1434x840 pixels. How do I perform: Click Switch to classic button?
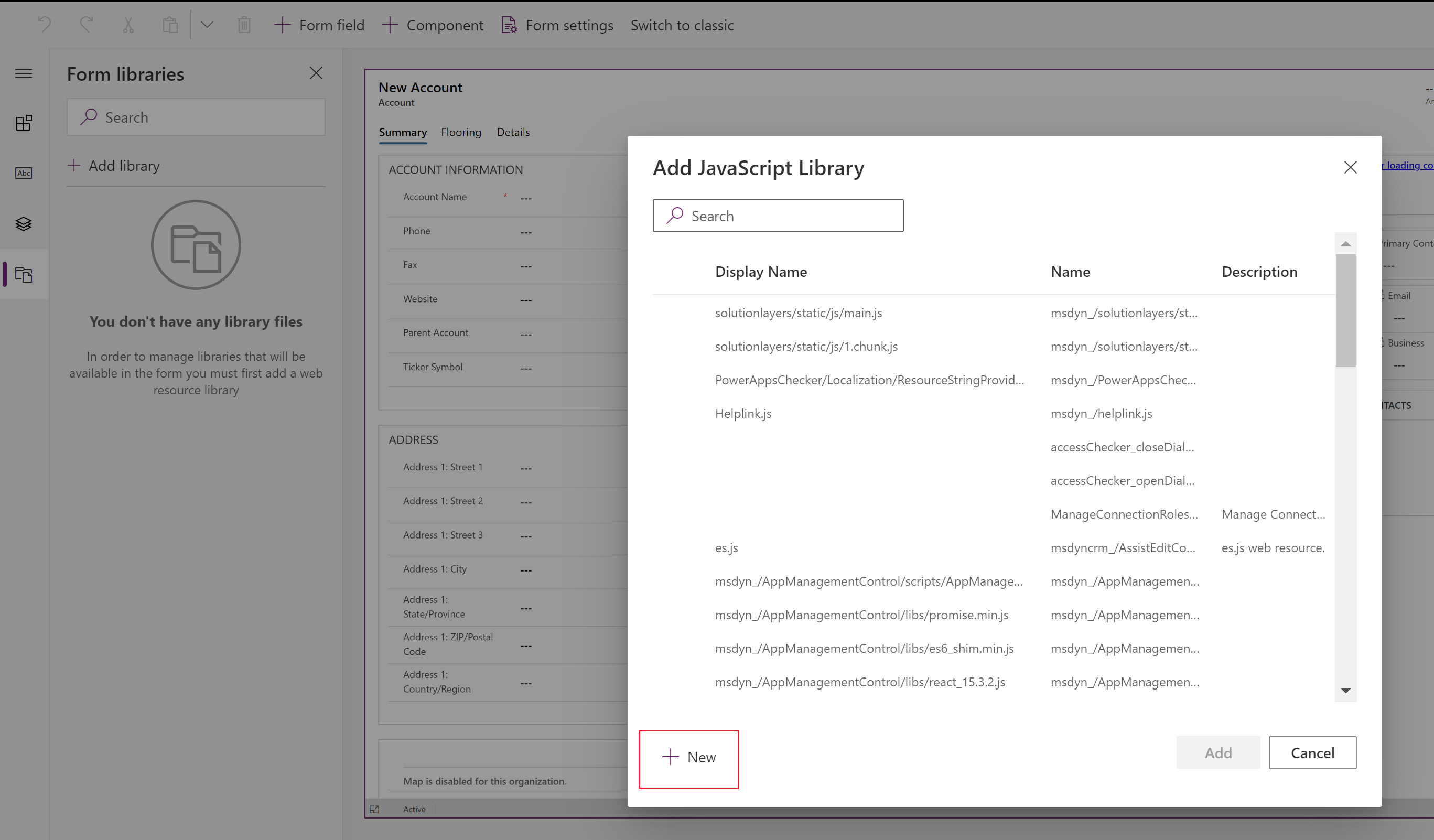tap(682, 25)
